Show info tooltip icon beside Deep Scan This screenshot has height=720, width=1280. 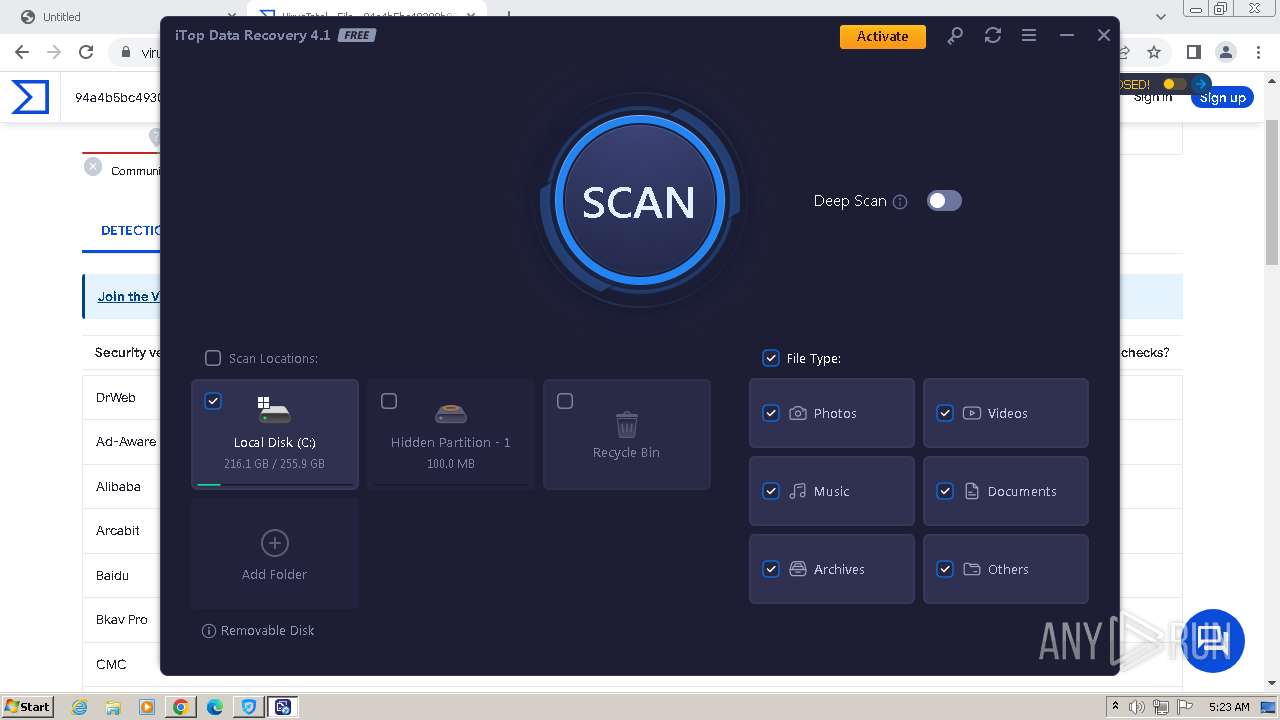pos(900,202)
